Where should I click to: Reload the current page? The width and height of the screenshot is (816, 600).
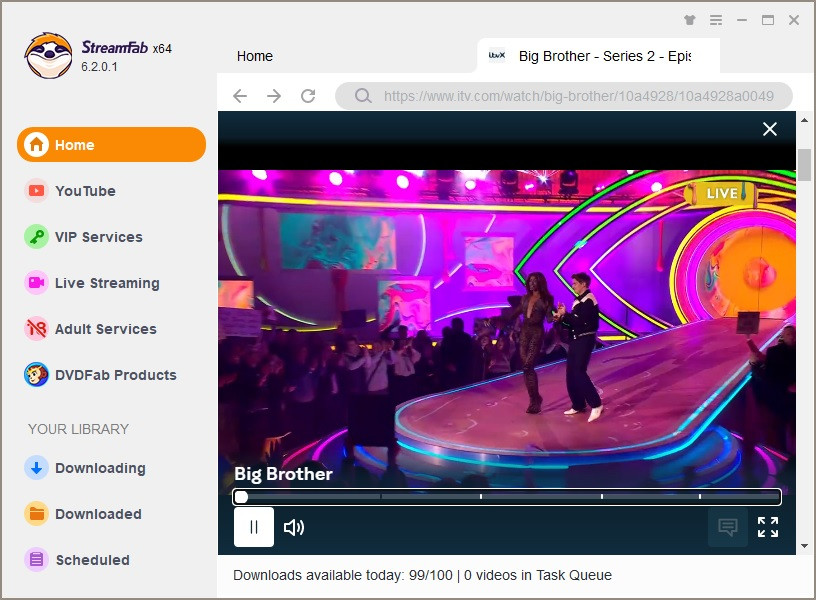point(308,96)
